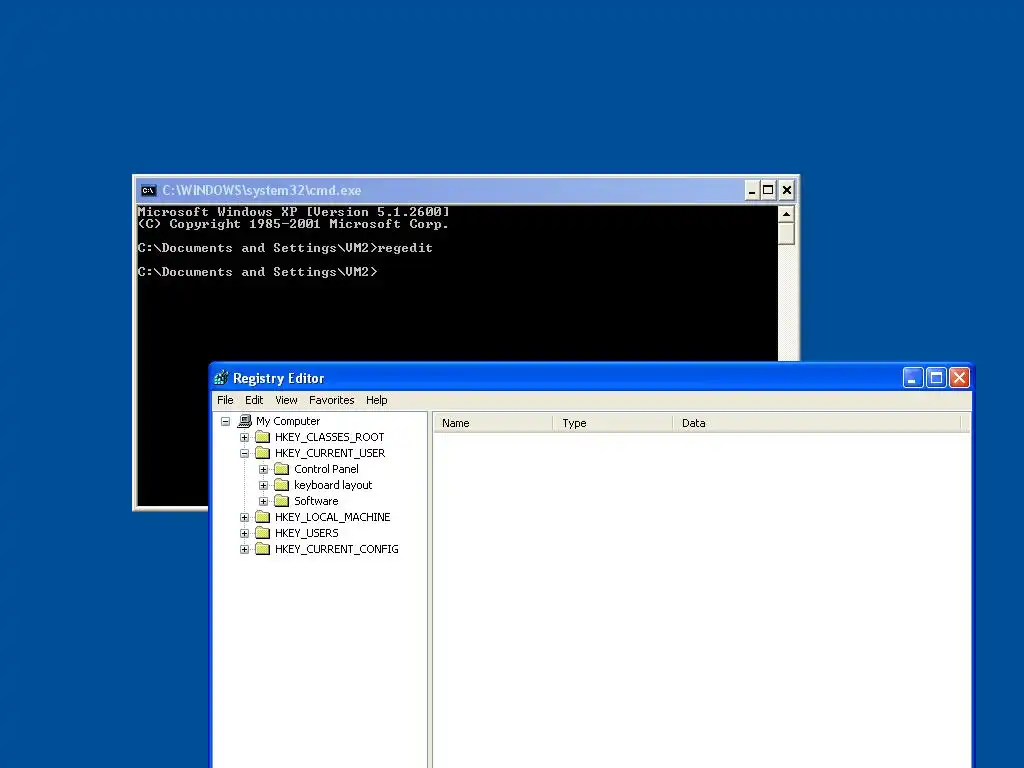The width and height of the screenshot is (1024, 768).
Task: Select the My Computer label
Action: tap(288, 421)
